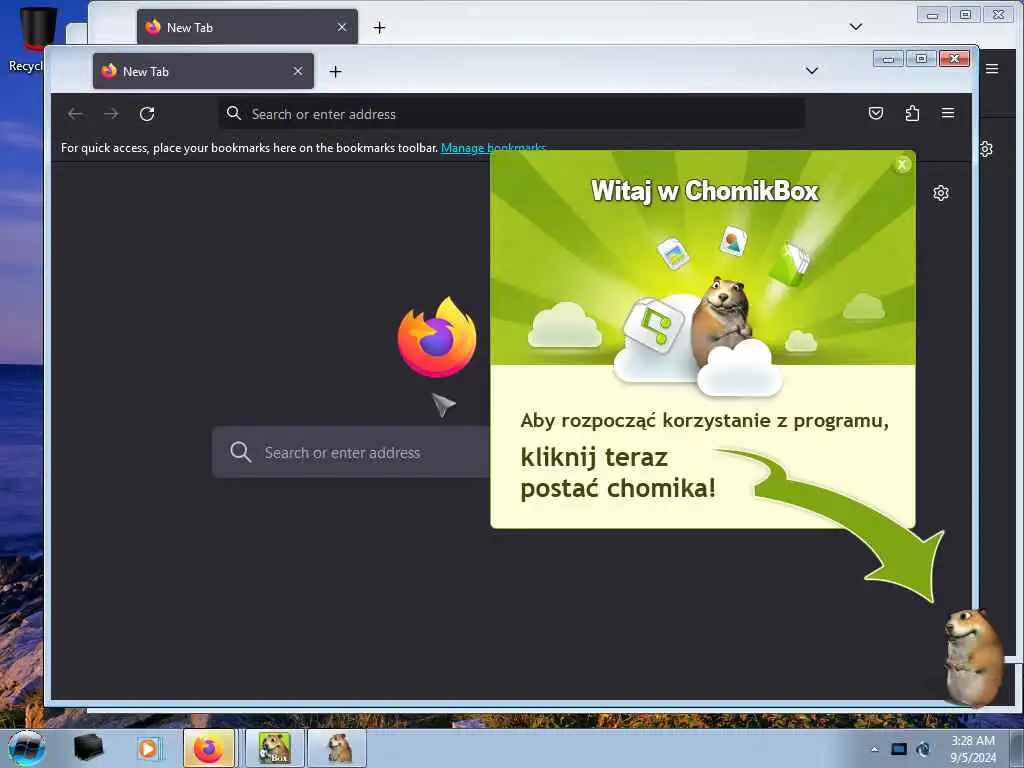The image size is (1024, 768).
Task: Open the media player taskbar icon
Action: click(x=148, y=748)
